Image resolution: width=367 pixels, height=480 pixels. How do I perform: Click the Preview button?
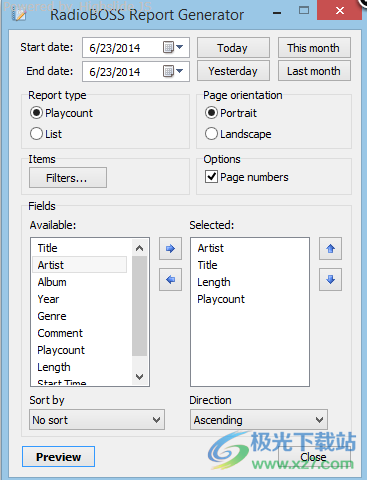click(x=58, y=457)
